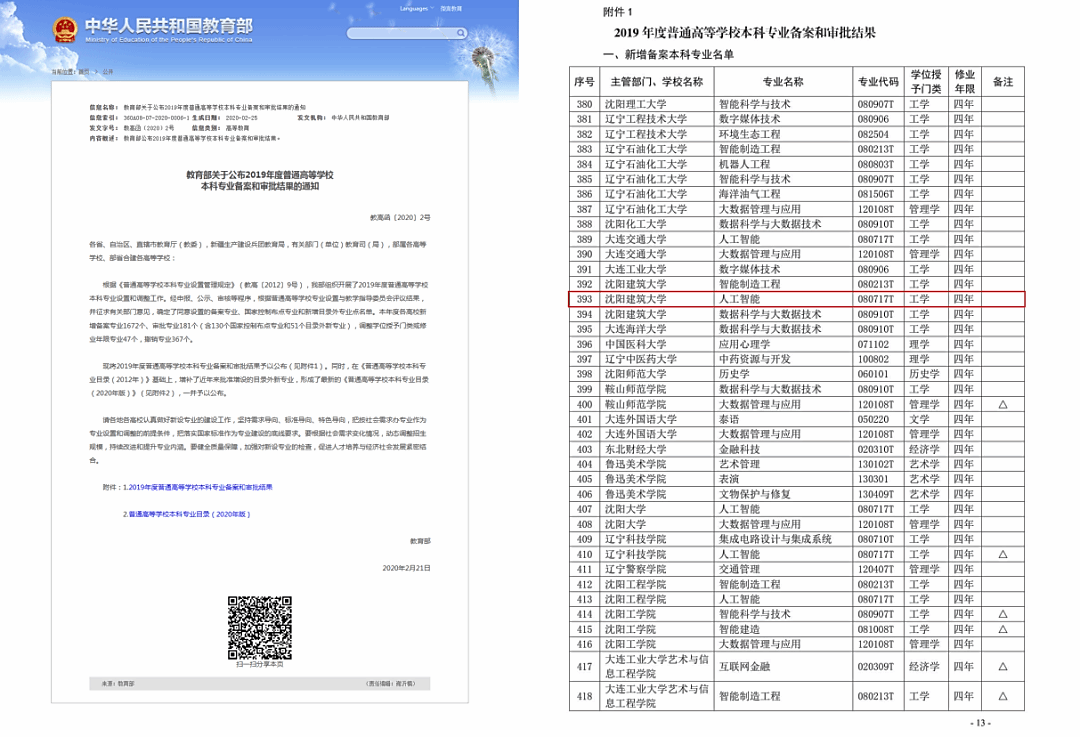Click the 公开 breadcrumb link
Viewport: 1080px width, 737px height.
108,72
